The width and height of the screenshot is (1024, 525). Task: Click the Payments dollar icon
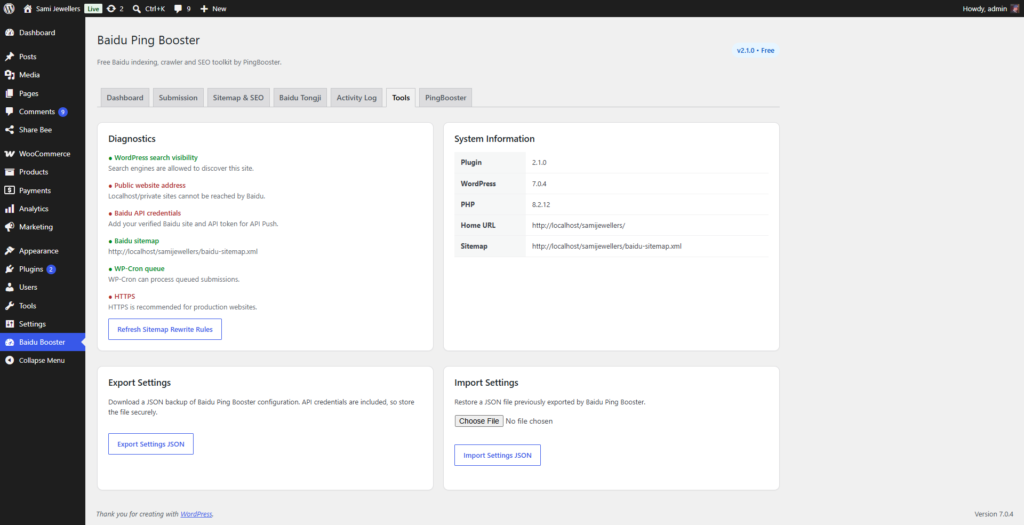[9, 191]
